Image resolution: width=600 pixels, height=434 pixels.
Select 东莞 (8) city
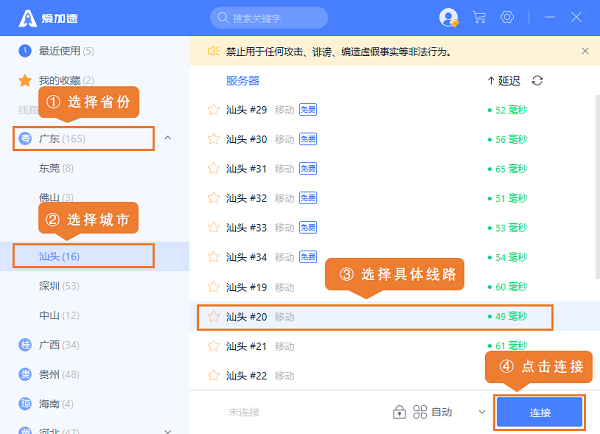(x=56, y=168)
